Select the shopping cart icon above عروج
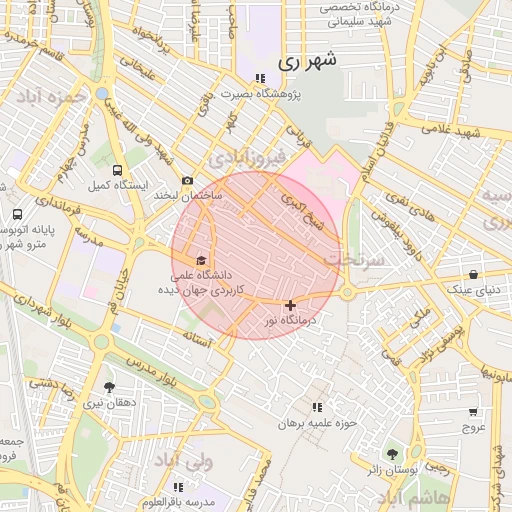 [473, 412]
